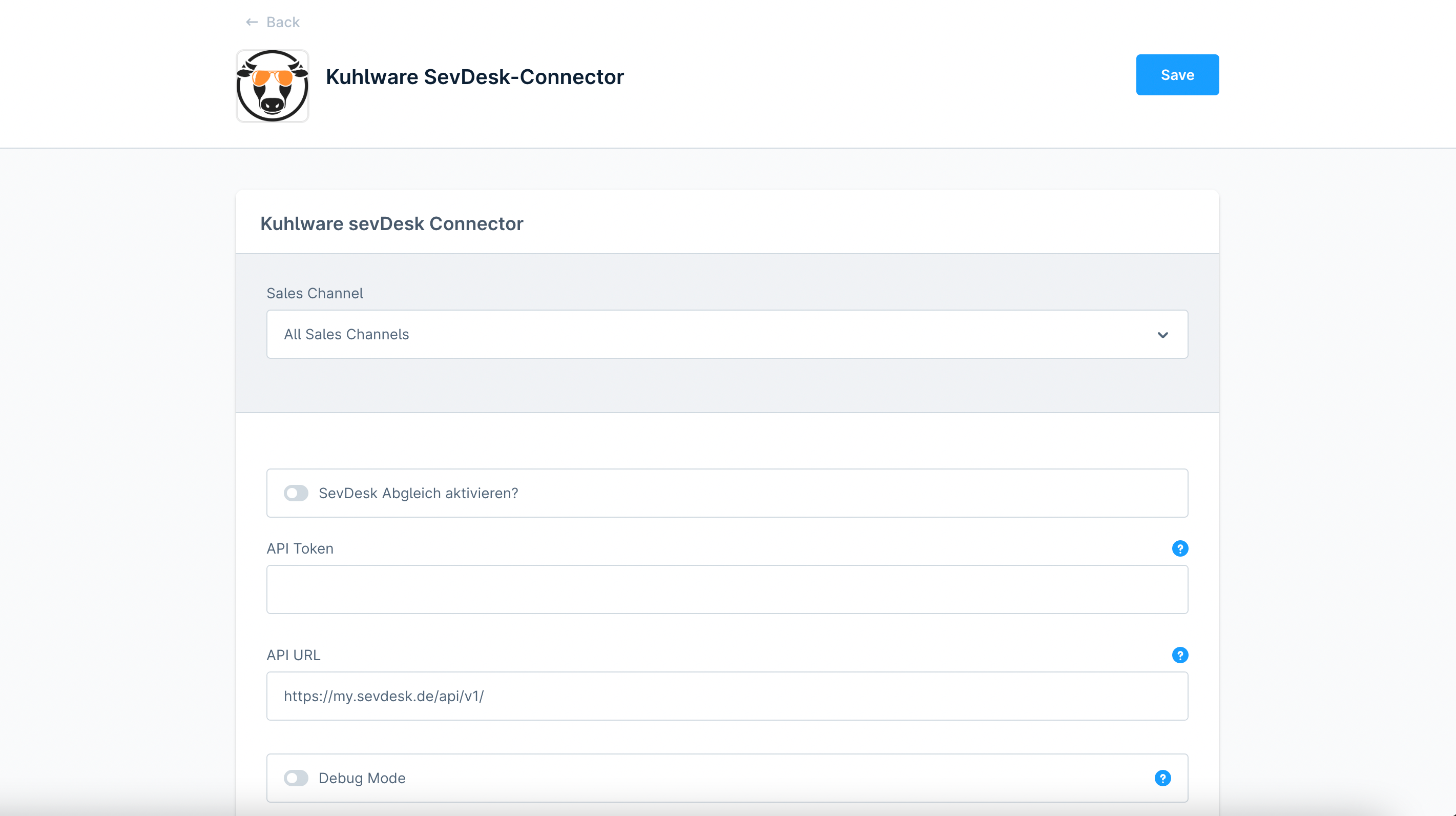
Task: Click the SevDesk Abgleich aktivieren? label
Action: [x=418, y=493]
